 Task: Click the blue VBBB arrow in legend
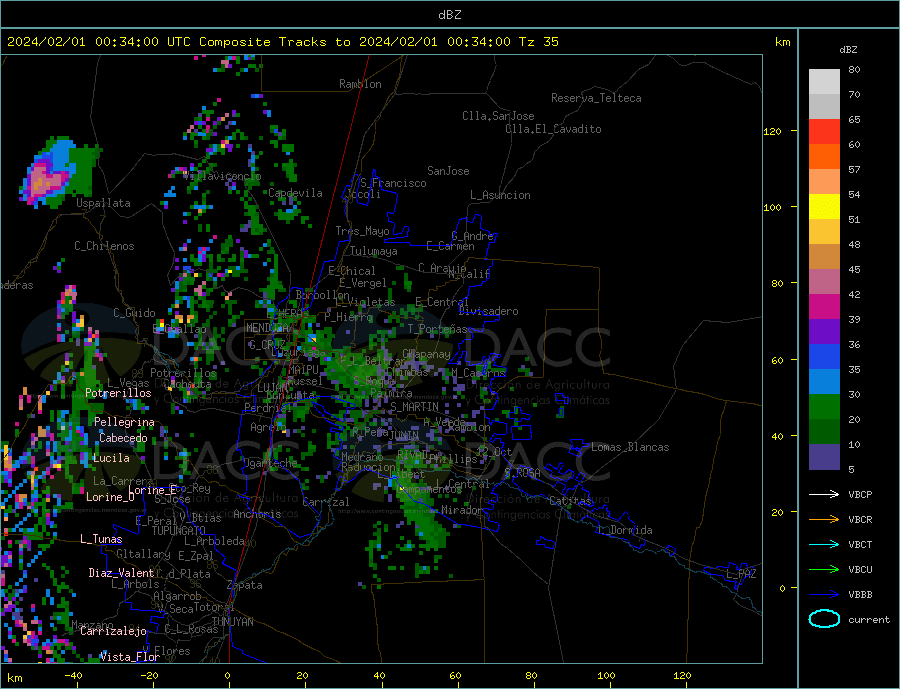[824, 594]
